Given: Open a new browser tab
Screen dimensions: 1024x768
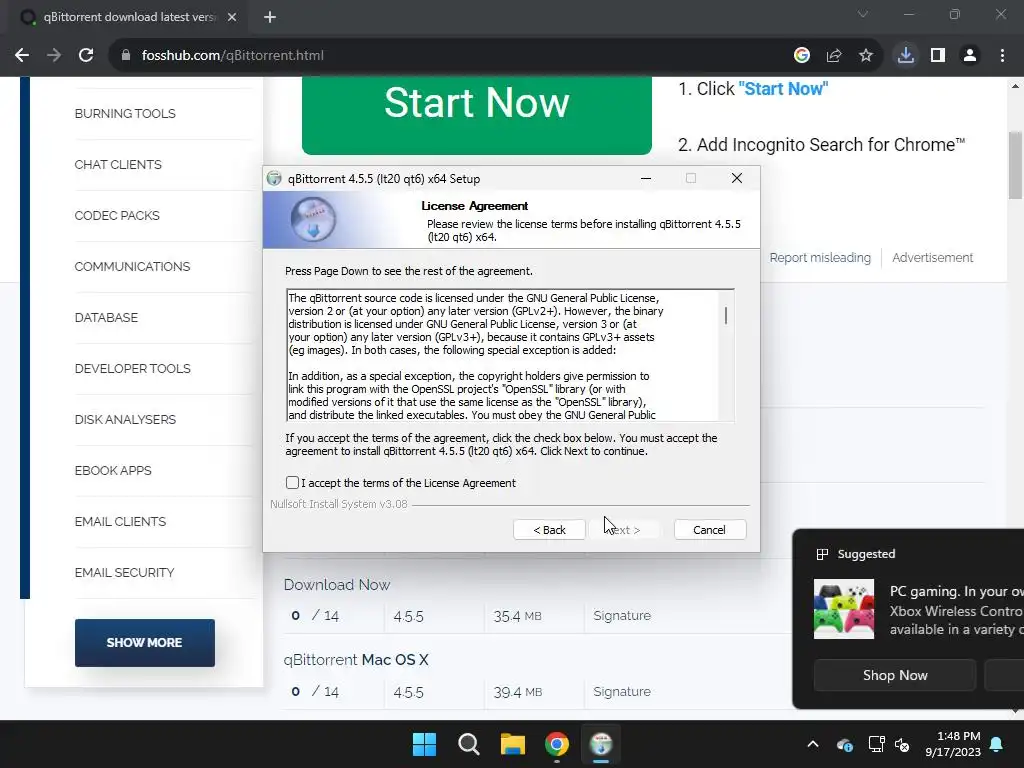Looking at the screenshot, I should click(270, 17).
